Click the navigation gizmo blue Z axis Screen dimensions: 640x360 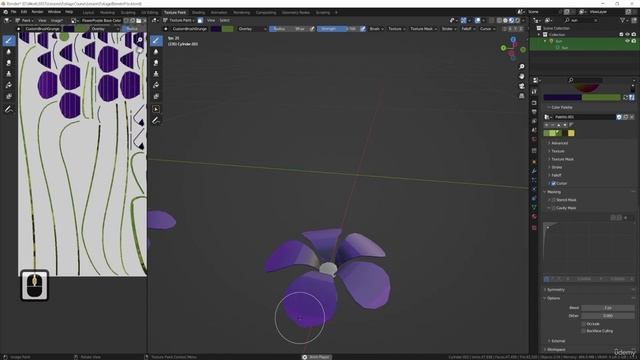pos(513,40)
